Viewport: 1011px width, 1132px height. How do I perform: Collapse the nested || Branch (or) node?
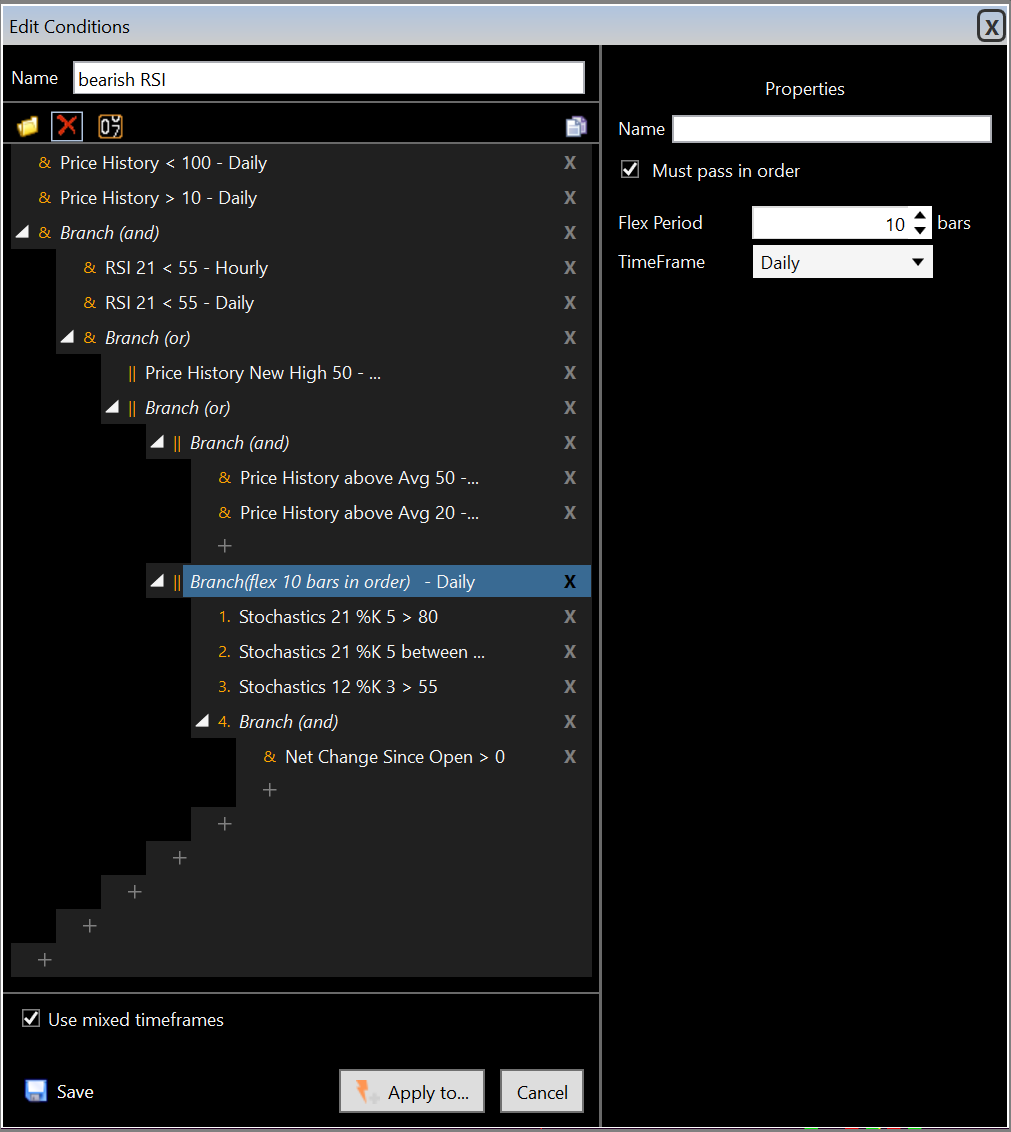pyautogui.click(x=112, y=407)
